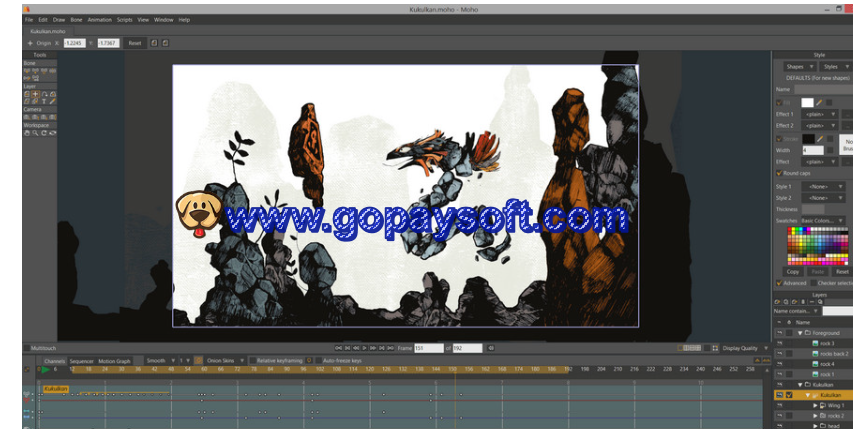Select the Zoom Workspace magnifier tool
Screen dimensions: 853x429
(x=35, y=133)
